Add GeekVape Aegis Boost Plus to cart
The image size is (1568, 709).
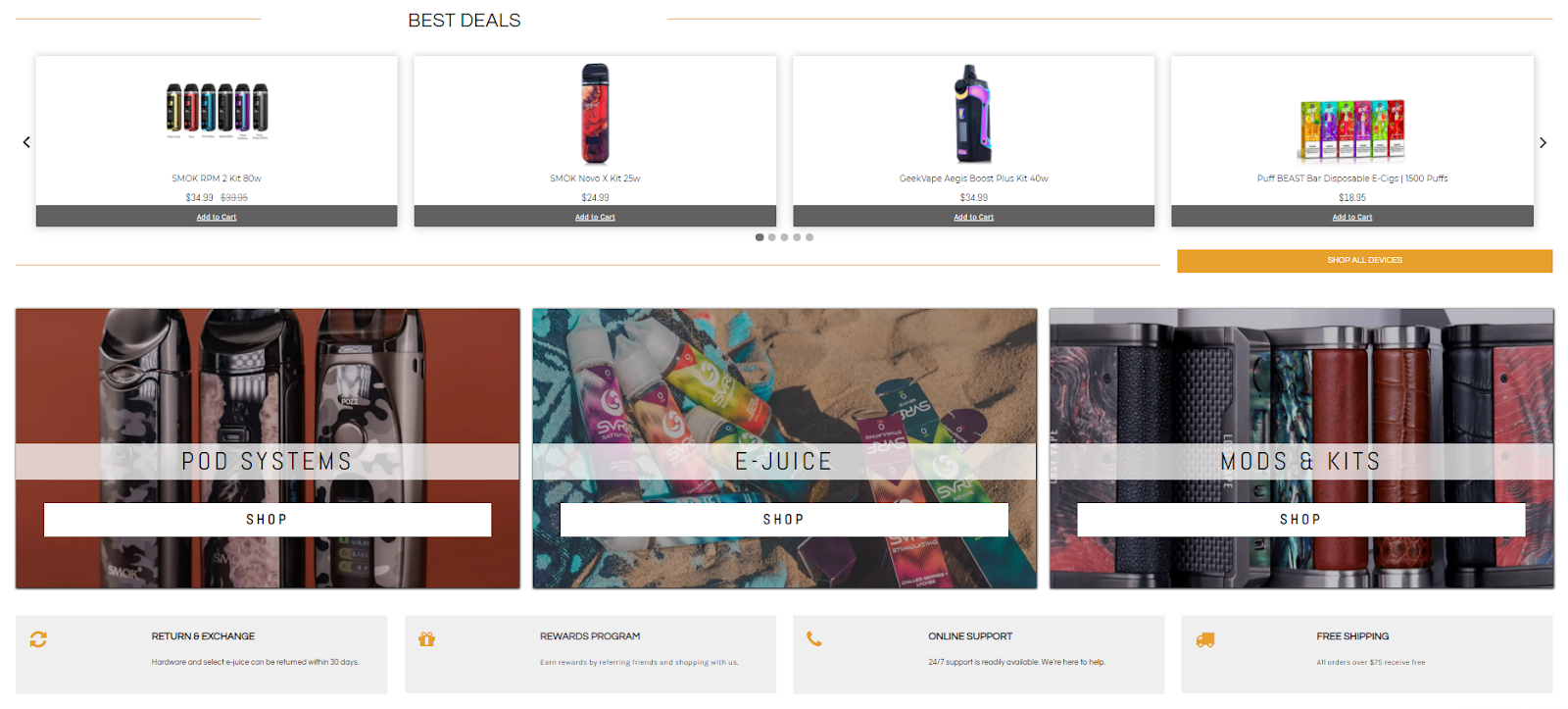(973, 217)
